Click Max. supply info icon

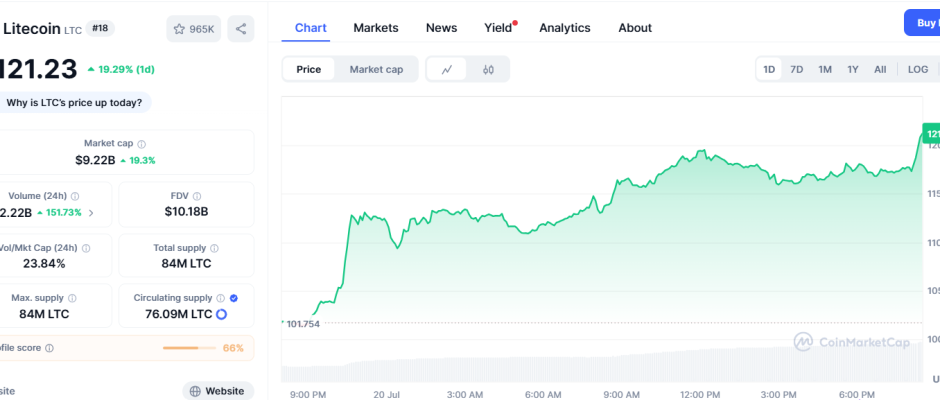pyautogui.click(x=74, y=298)
